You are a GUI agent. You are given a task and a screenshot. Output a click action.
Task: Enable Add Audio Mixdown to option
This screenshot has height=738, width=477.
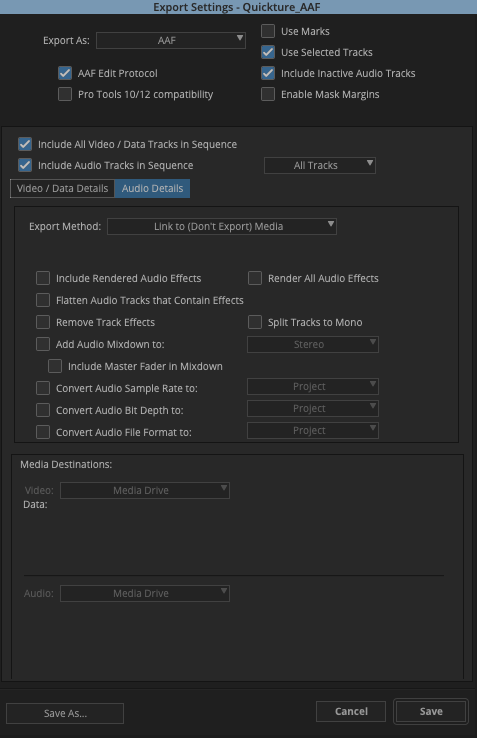point(43,344)
